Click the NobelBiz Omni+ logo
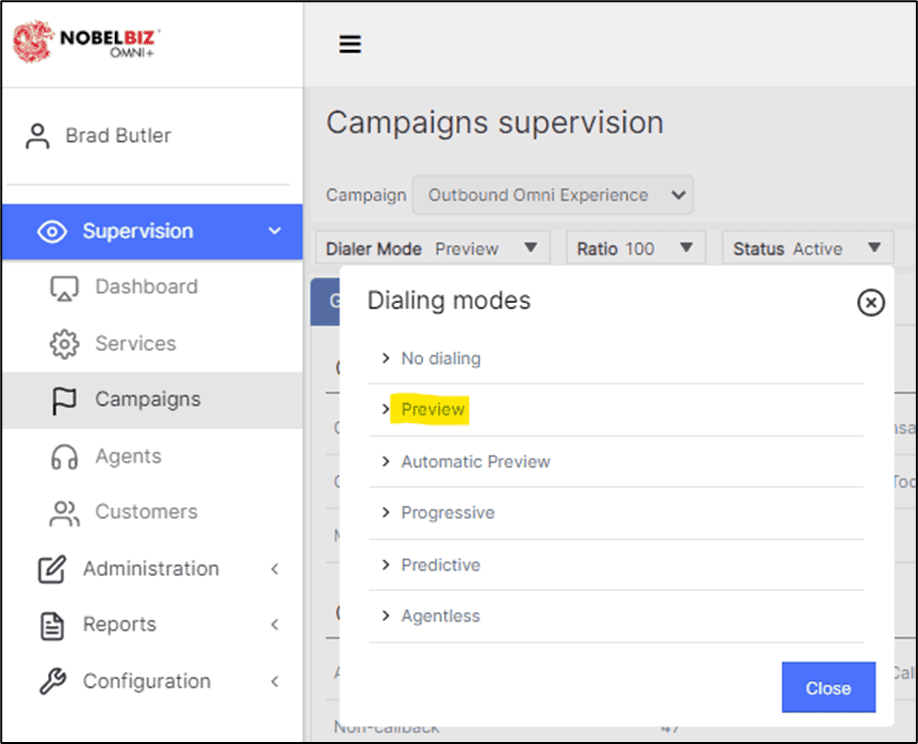The image size is (918, 744). pos(84,43)
